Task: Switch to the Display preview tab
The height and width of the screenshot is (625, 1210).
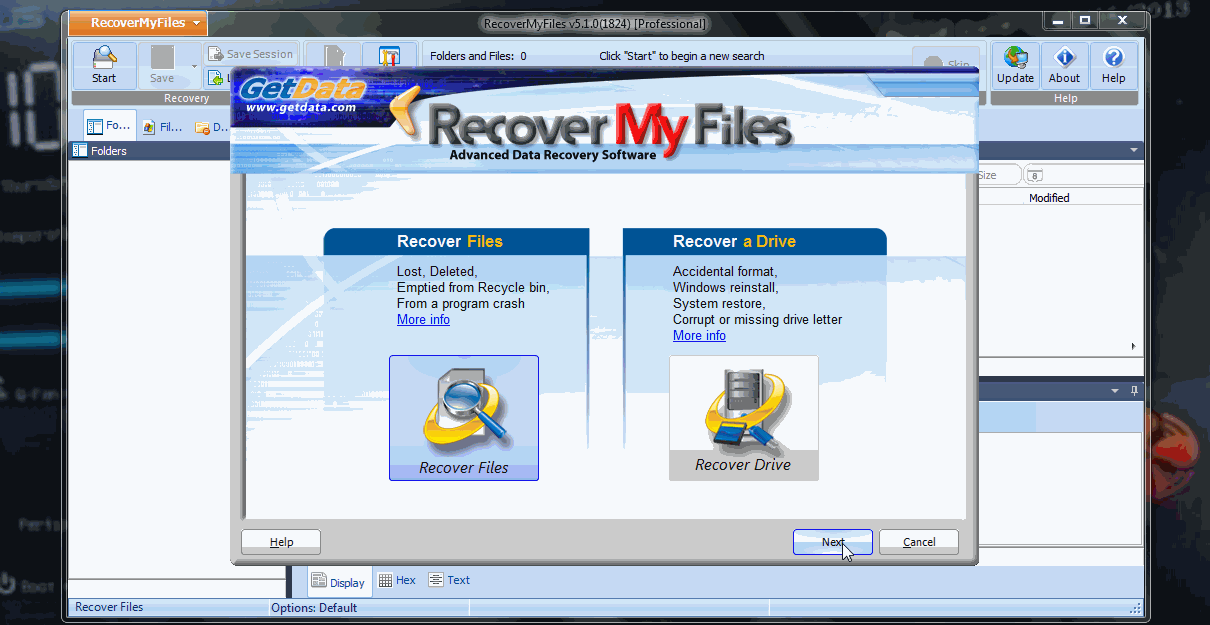Action: [x=338, y=582]
